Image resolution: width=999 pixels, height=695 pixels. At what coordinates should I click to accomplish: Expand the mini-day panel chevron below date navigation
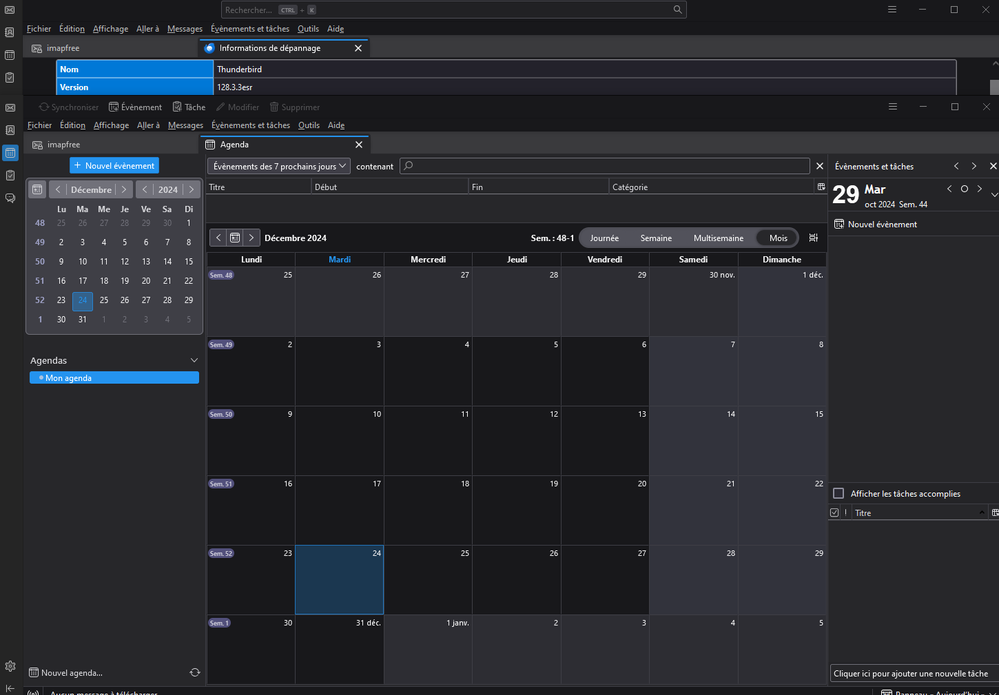(993, 196)
